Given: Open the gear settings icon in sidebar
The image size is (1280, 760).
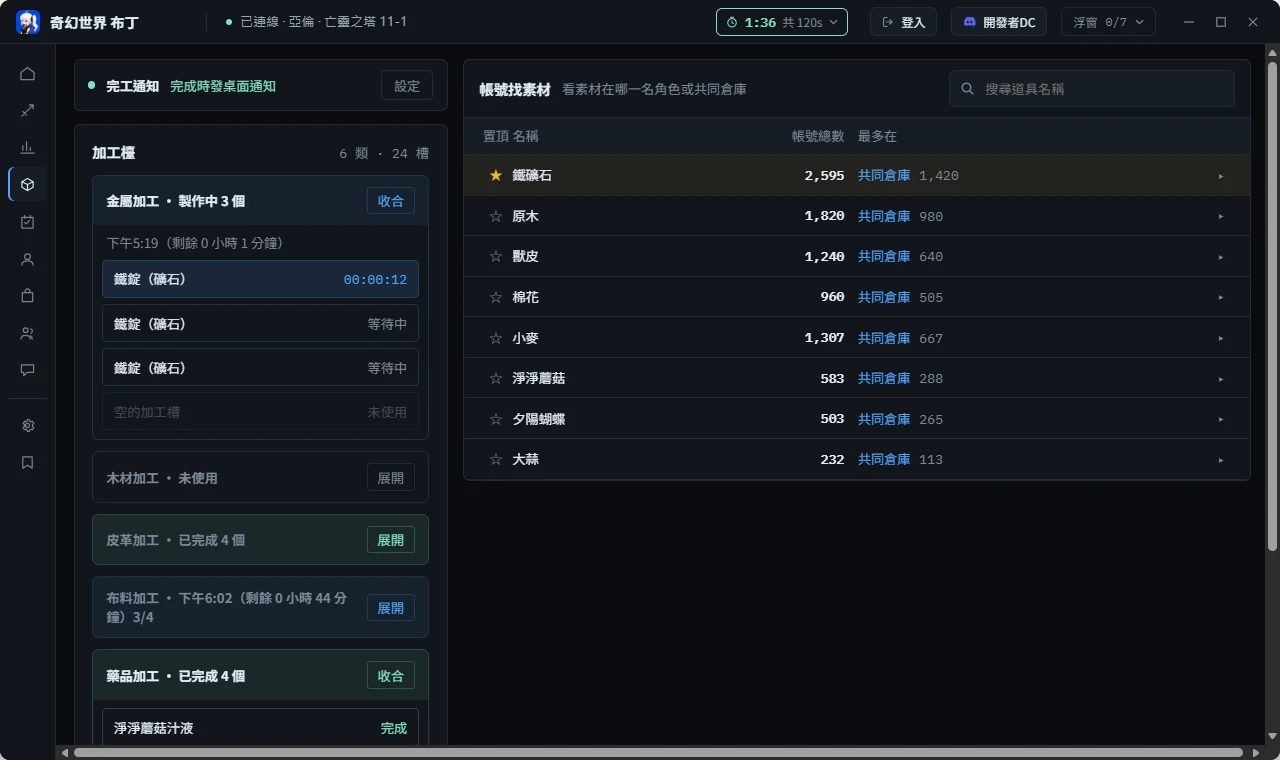Looking at the screenshot, I should pos(27,426).
